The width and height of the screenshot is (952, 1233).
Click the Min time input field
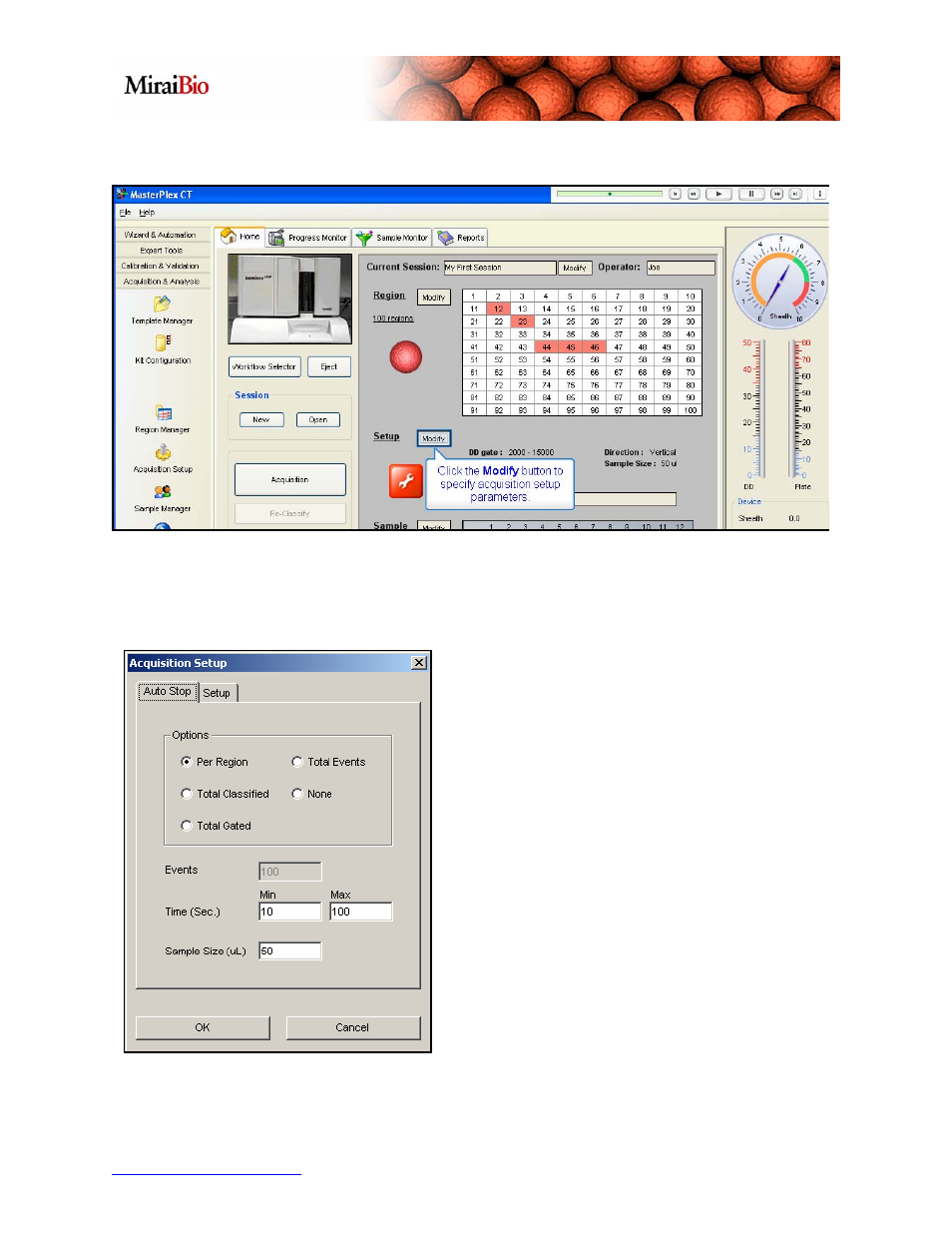coord(290,912)
